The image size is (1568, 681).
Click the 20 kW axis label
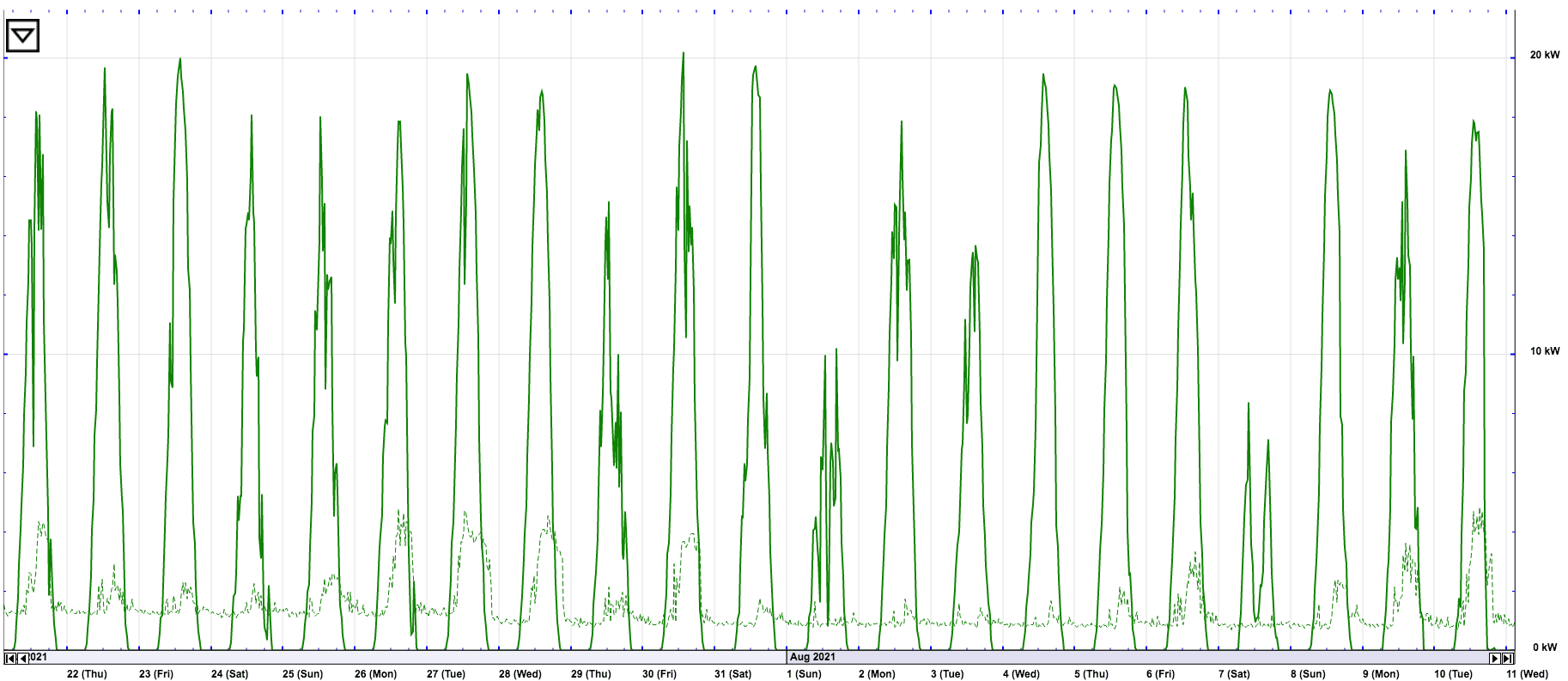click(1544, 55)
